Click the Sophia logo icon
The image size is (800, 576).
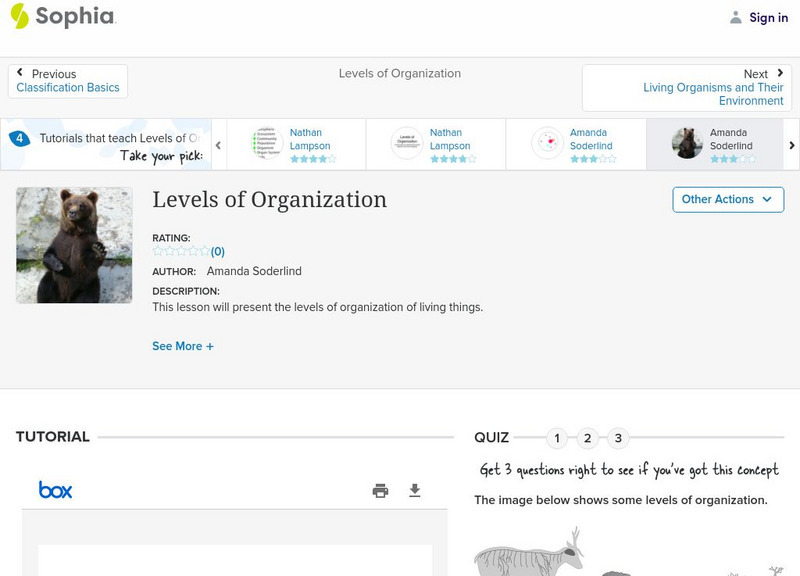coord(20,16)
